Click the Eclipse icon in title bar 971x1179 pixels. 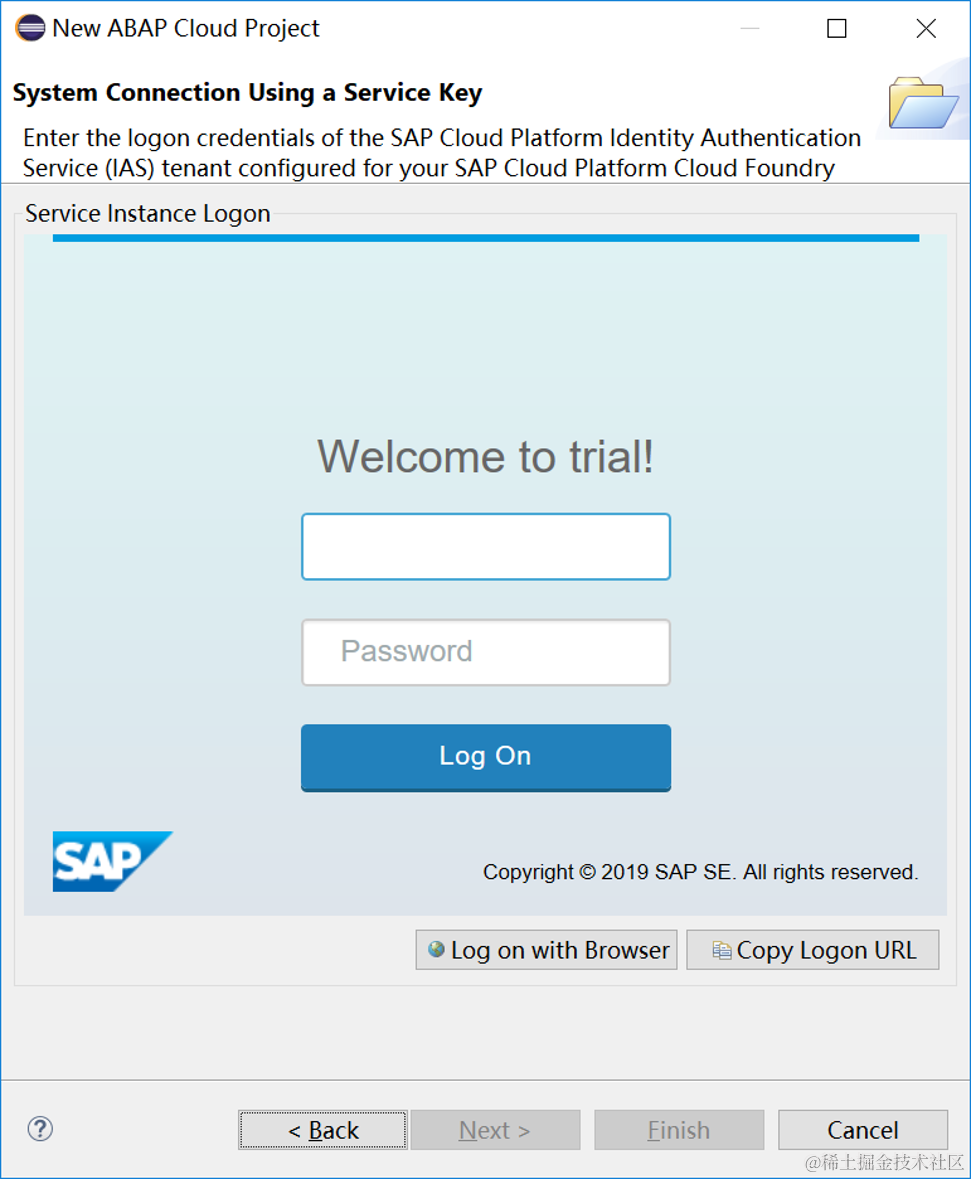[30, 28]
